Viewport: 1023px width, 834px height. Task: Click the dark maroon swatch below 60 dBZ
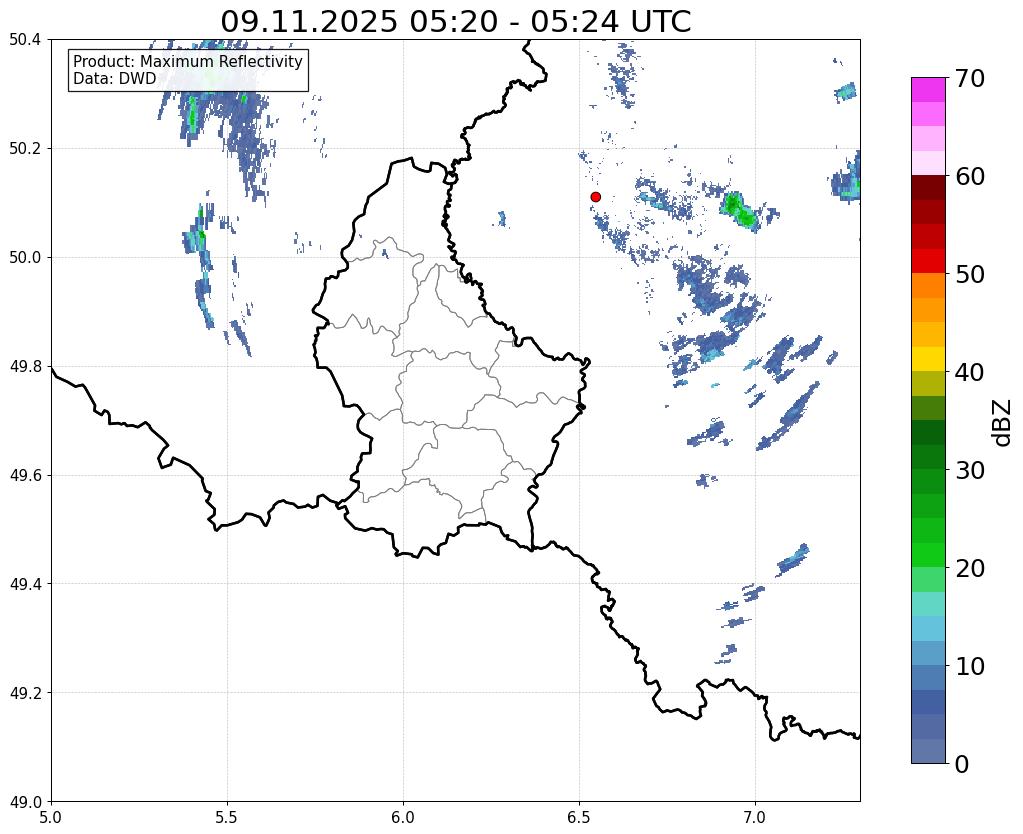[928, 188]
